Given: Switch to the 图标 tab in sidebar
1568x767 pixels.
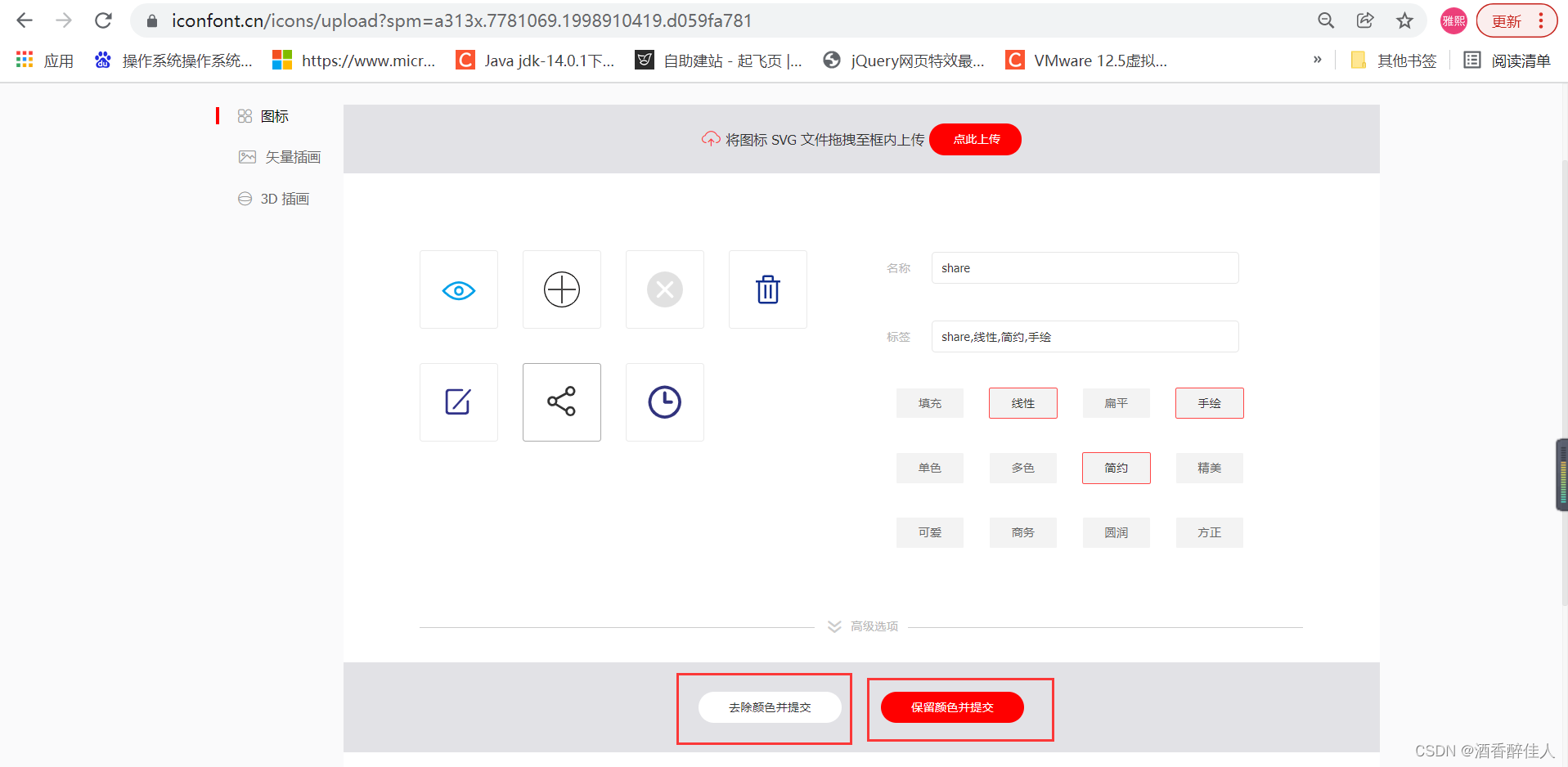Looking at the screenshot, I should point(263,116).
